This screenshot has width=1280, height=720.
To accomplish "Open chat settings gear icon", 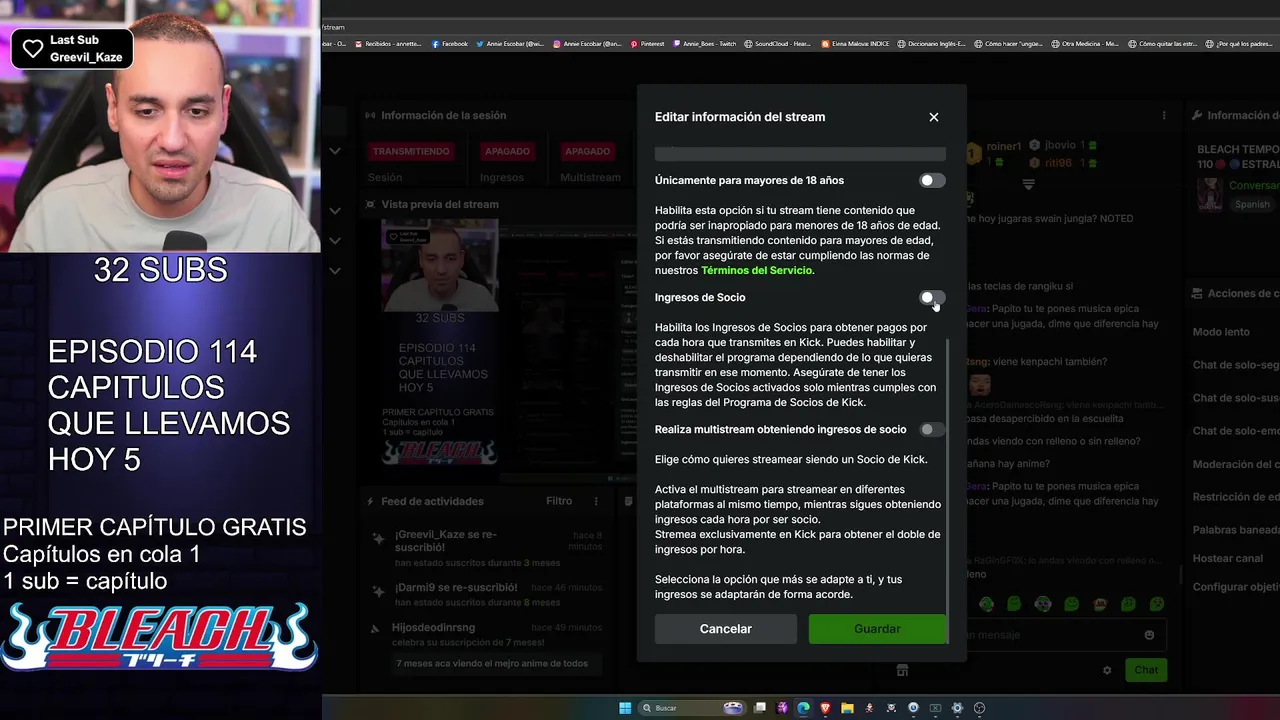I will pos(1107,670).
